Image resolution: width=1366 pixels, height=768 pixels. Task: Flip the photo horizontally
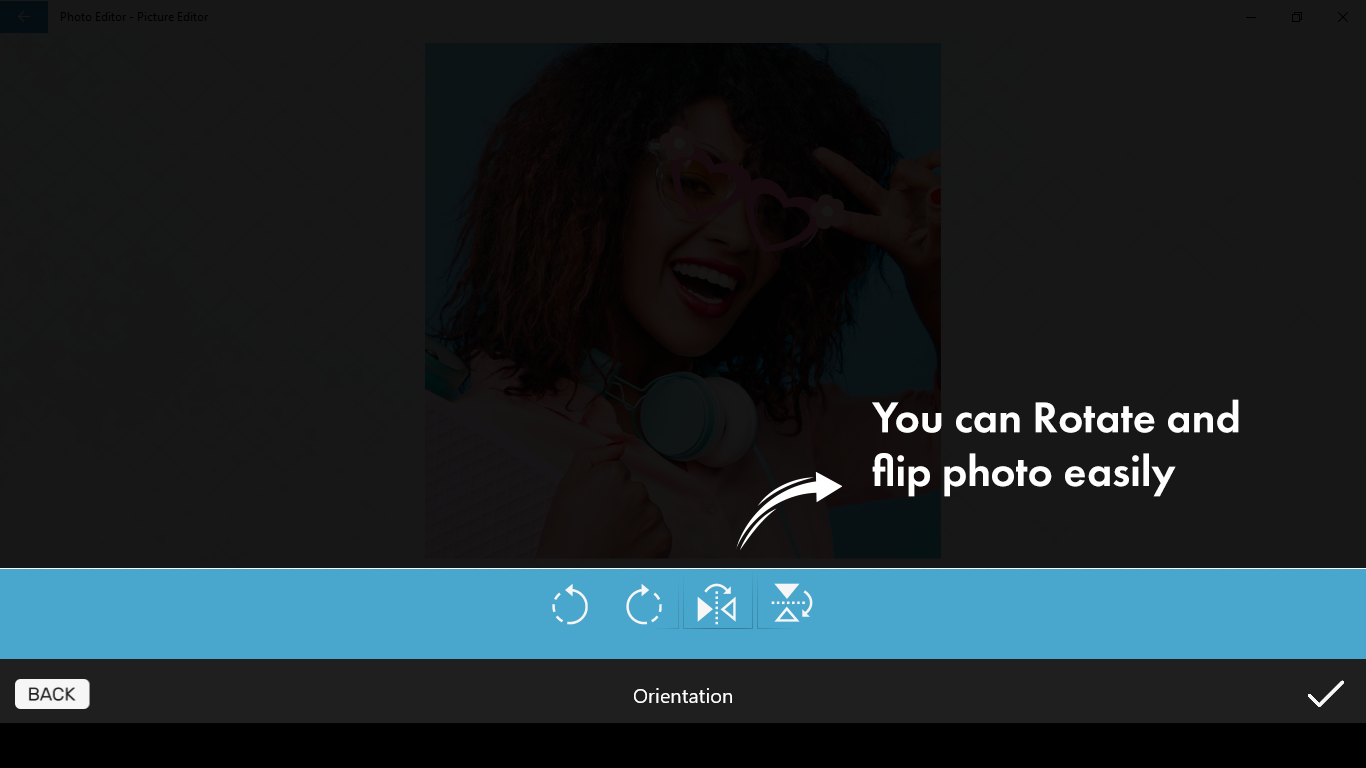point(717,605)
